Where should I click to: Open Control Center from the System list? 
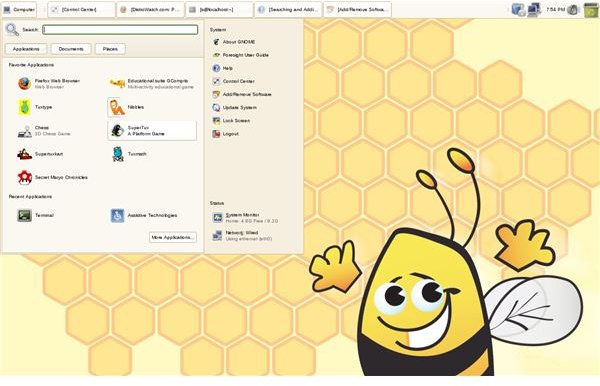coord(233,81)
